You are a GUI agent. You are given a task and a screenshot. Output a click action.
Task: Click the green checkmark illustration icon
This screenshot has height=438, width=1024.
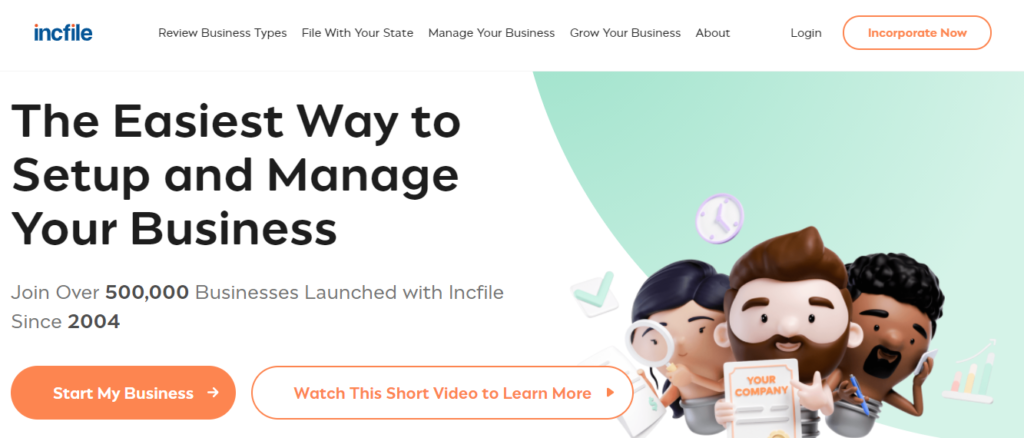pos(594,295)
